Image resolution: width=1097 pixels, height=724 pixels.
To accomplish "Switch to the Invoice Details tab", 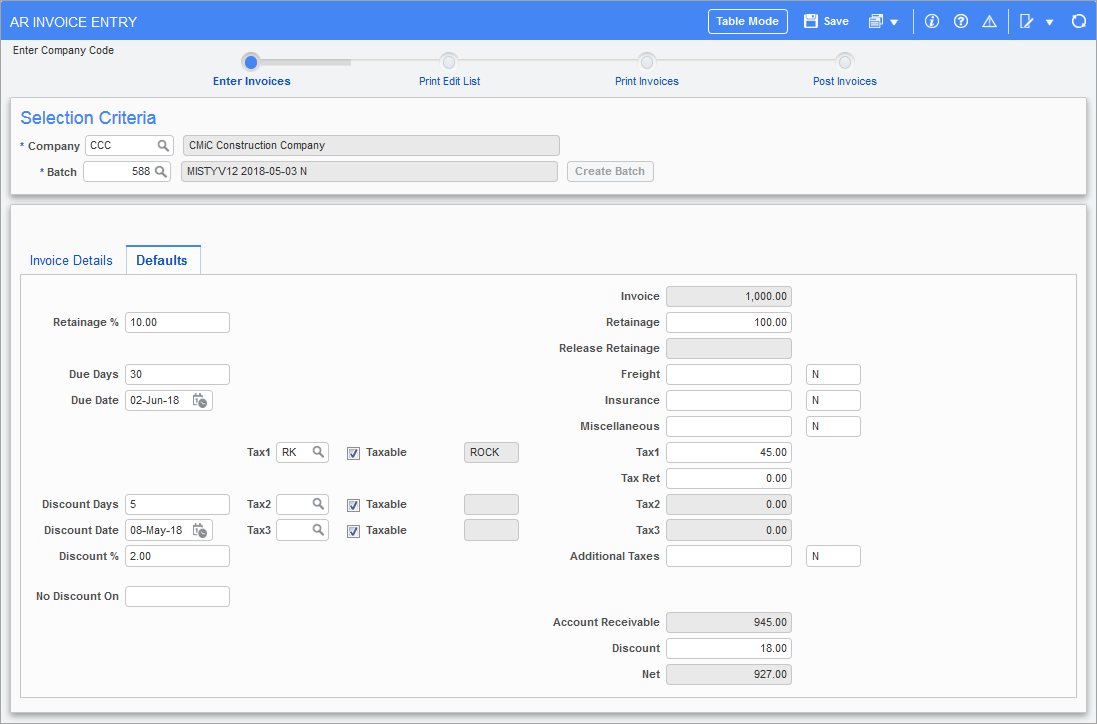I will point(71,260).
